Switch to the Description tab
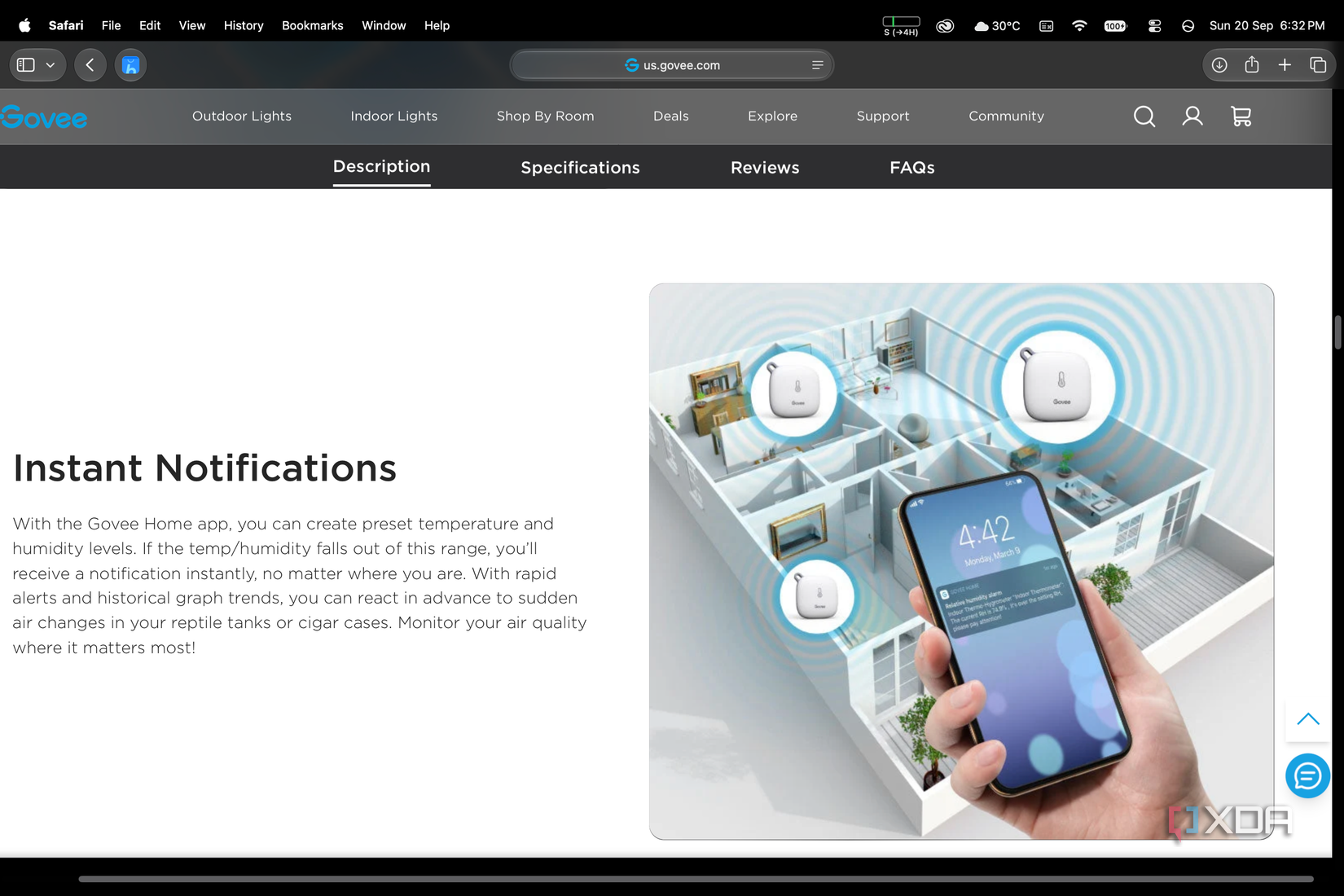Viewport: 1344px width, 896px height. (382, 167)
